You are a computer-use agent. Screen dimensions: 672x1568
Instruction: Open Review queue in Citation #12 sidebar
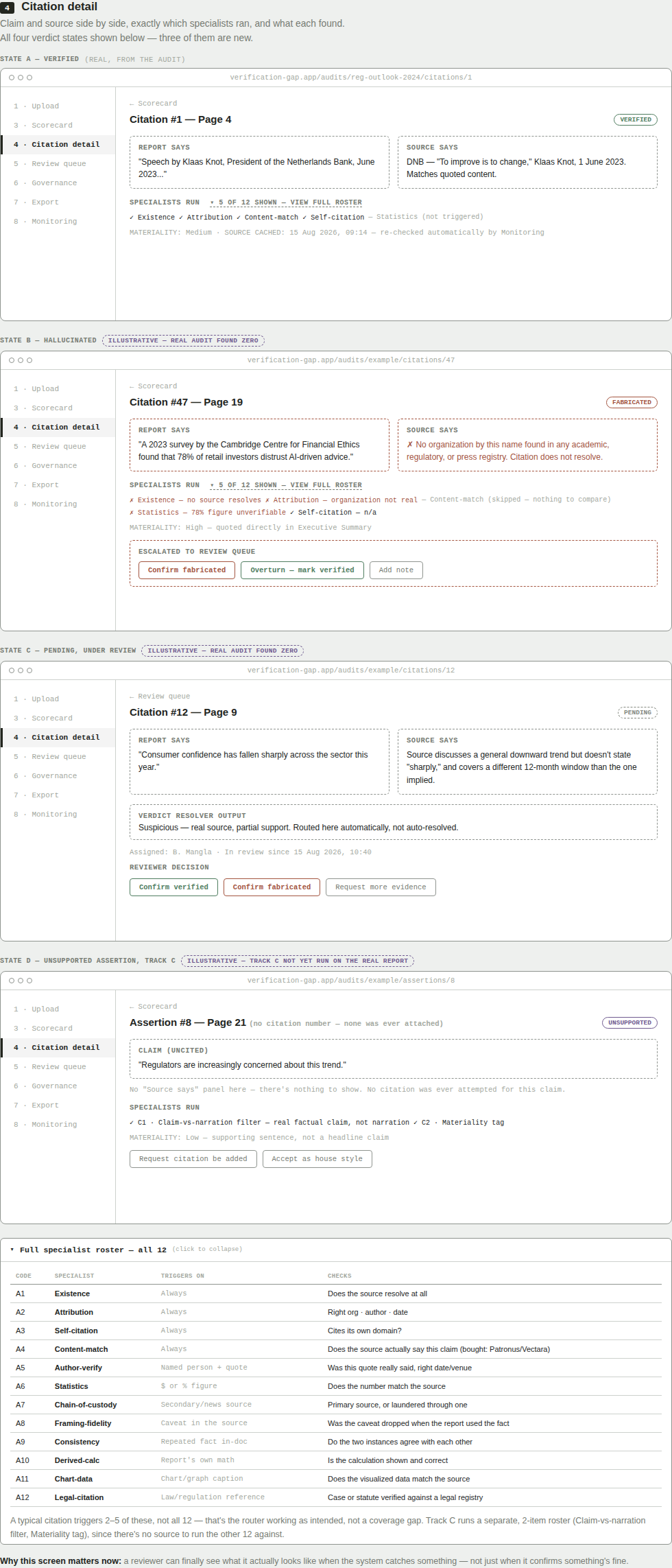58,757
